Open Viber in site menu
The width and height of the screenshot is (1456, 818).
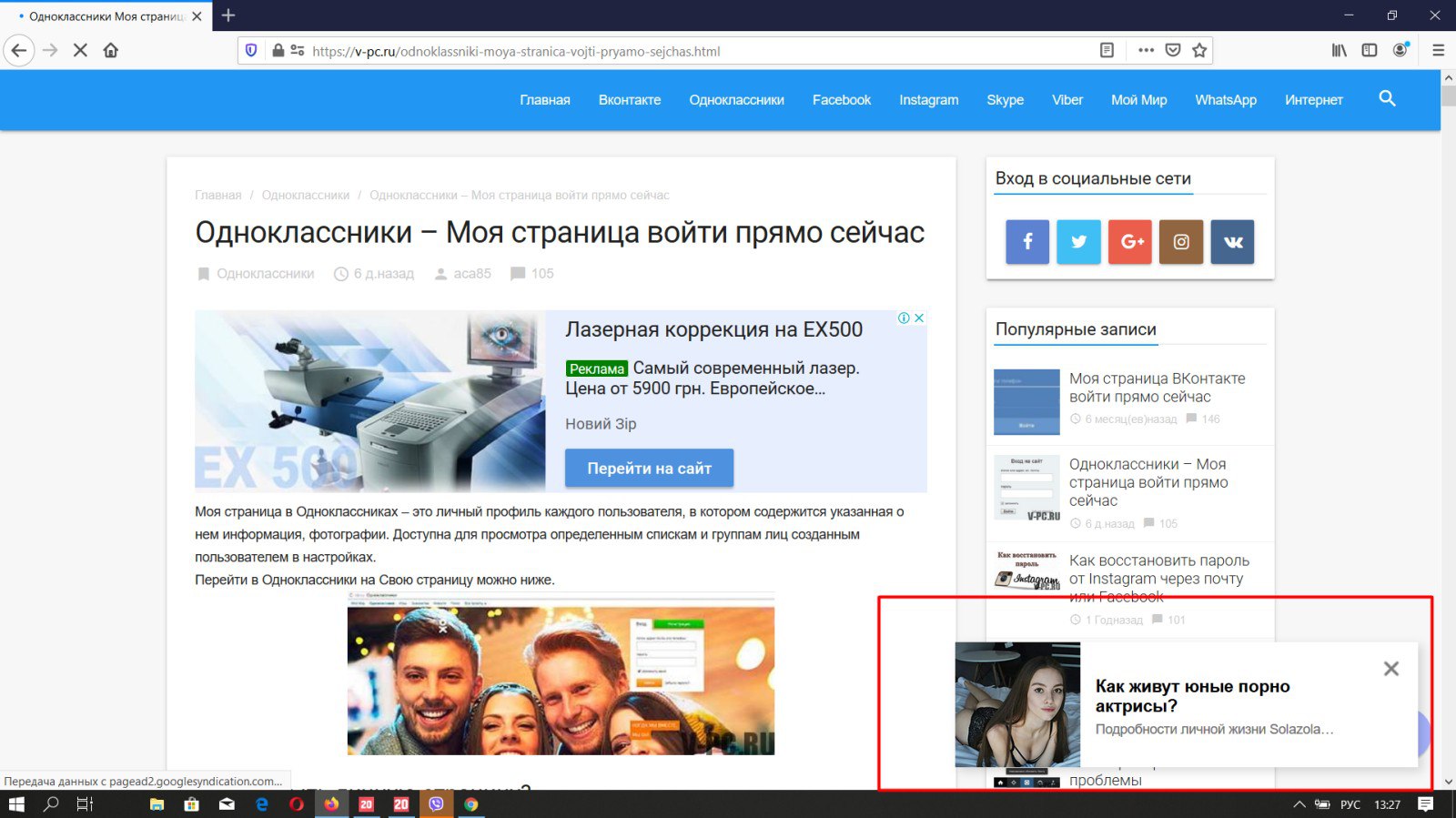[x=1067, y=100]
